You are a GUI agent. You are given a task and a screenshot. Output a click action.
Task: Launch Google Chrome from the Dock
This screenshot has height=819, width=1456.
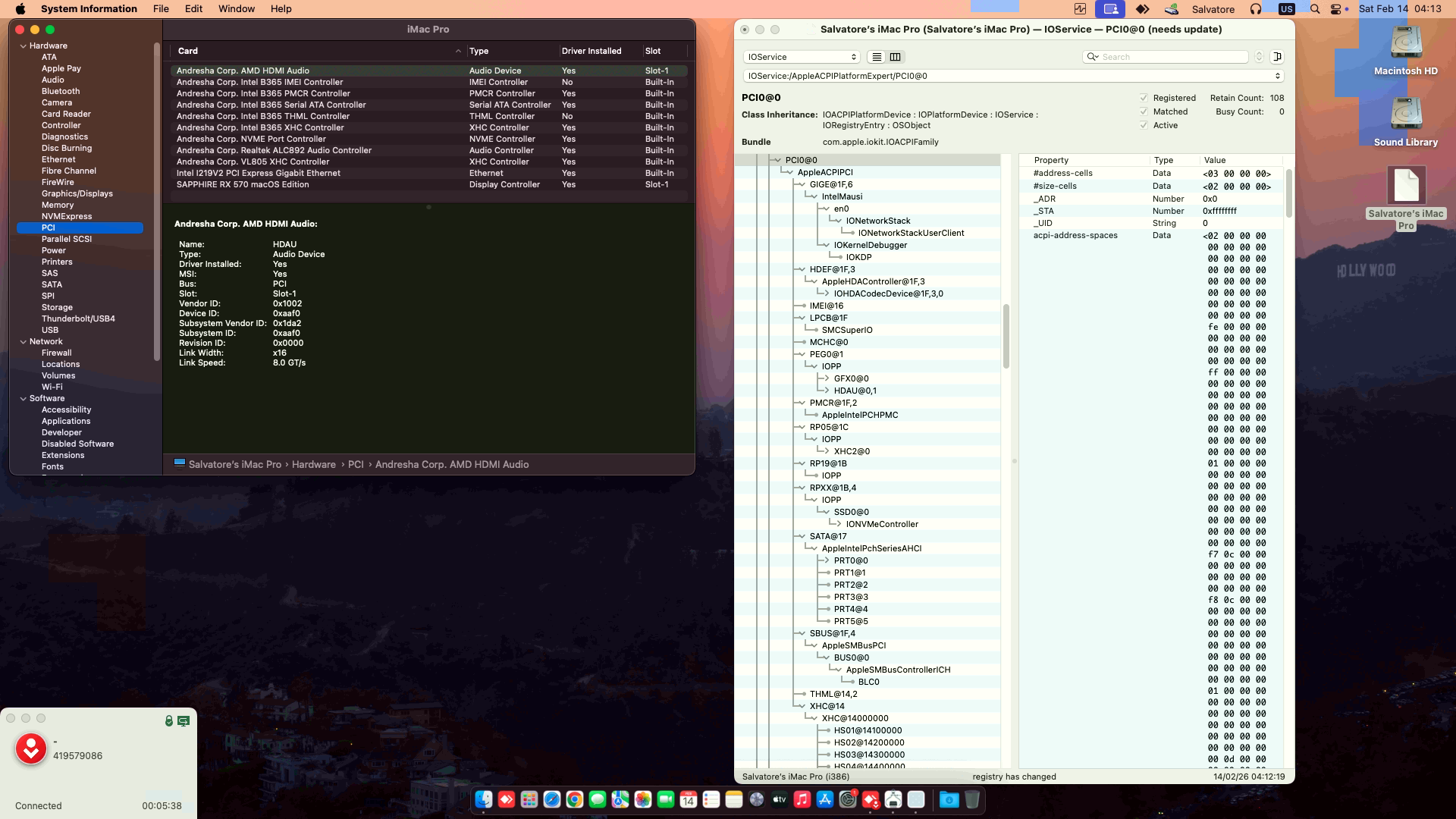pos(575,799)
